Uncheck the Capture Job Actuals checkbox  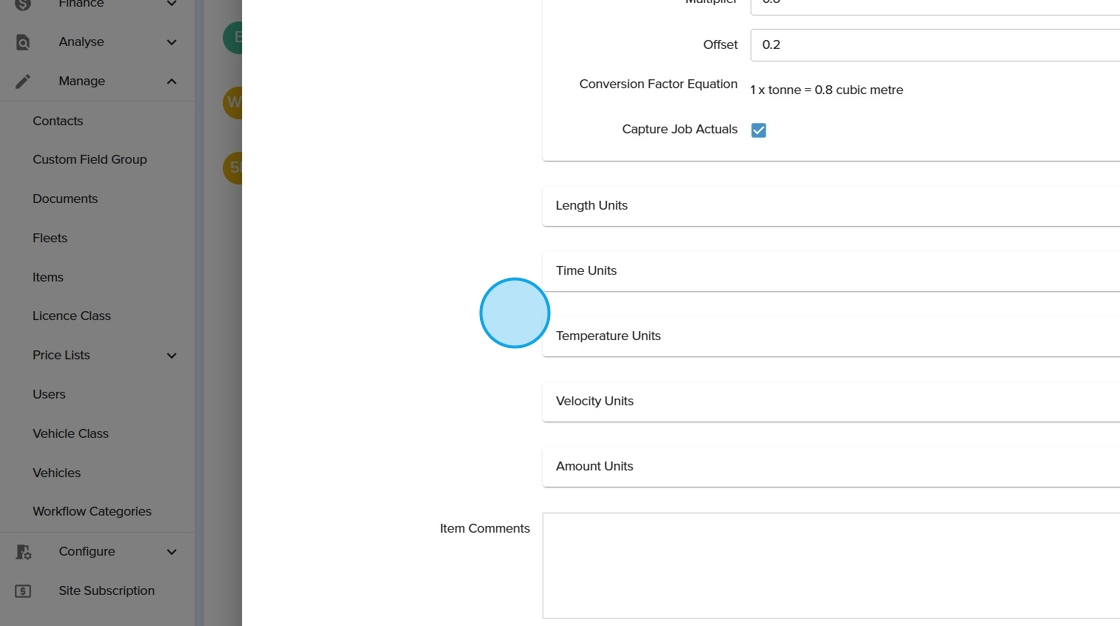click(758, 130)
